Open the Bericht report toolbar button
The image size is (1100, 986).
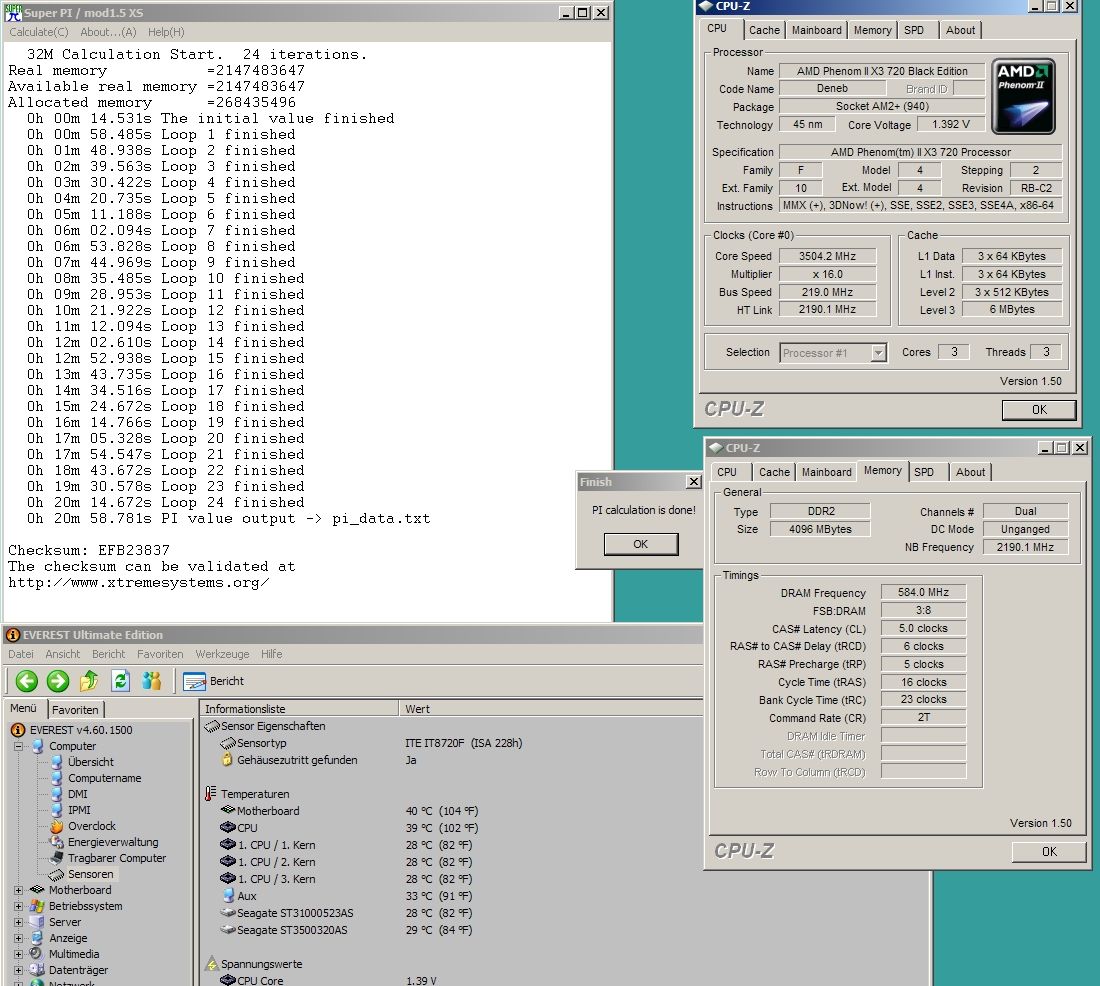(x=214, y=681)
